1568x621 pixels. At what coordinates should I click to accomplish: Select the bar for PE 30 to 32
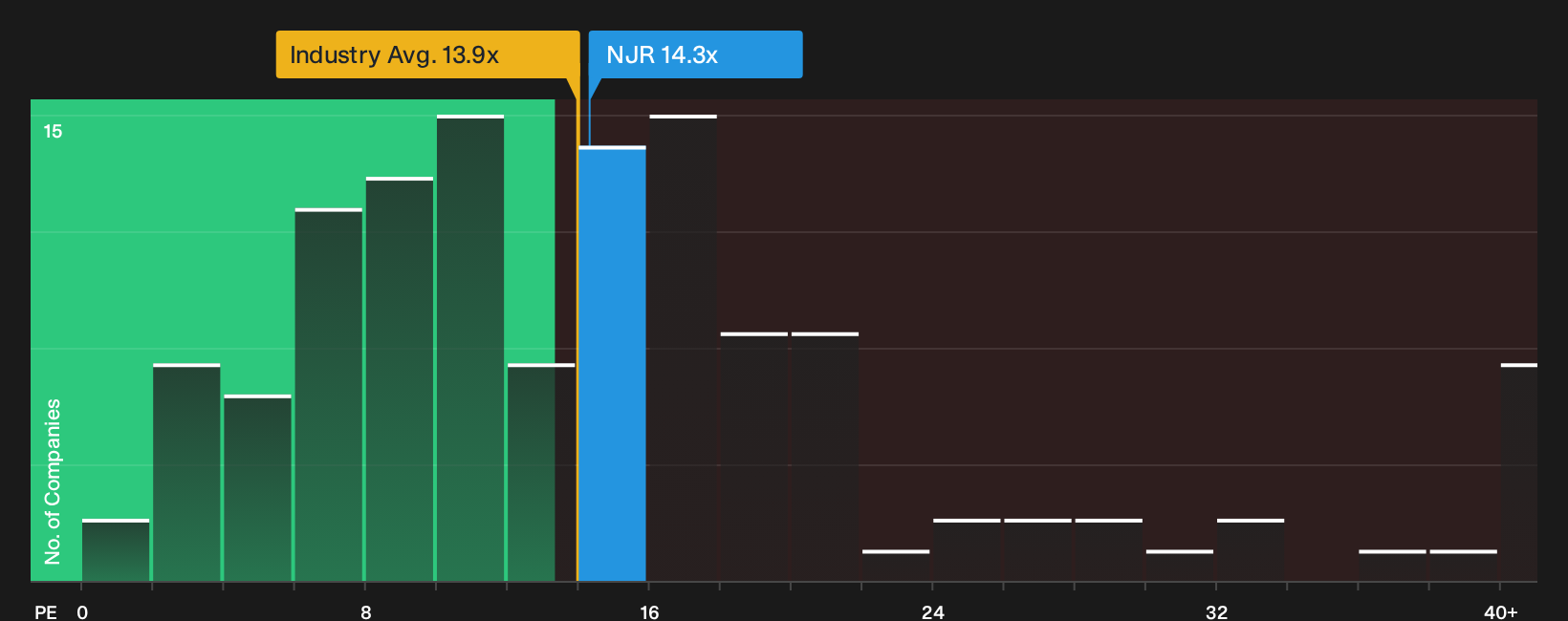(1180, 566)
